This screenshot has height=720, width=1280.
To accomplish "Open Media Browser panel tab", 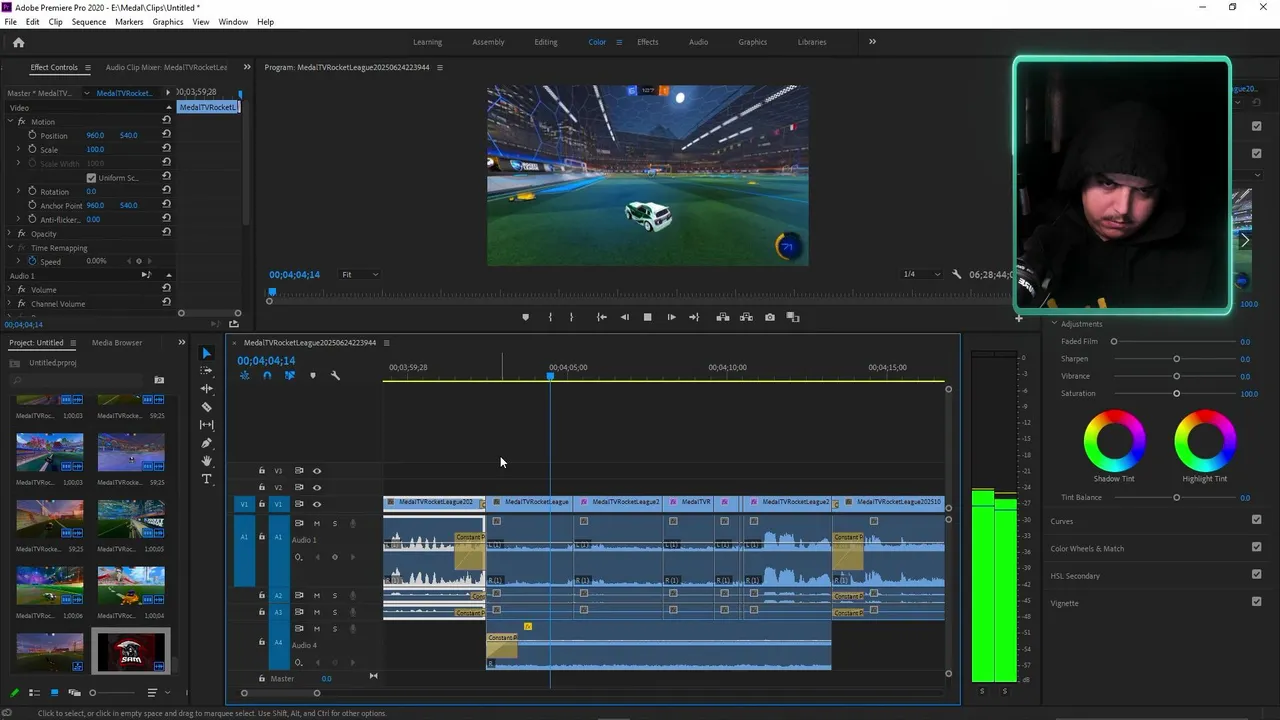I will coord(117,342).
